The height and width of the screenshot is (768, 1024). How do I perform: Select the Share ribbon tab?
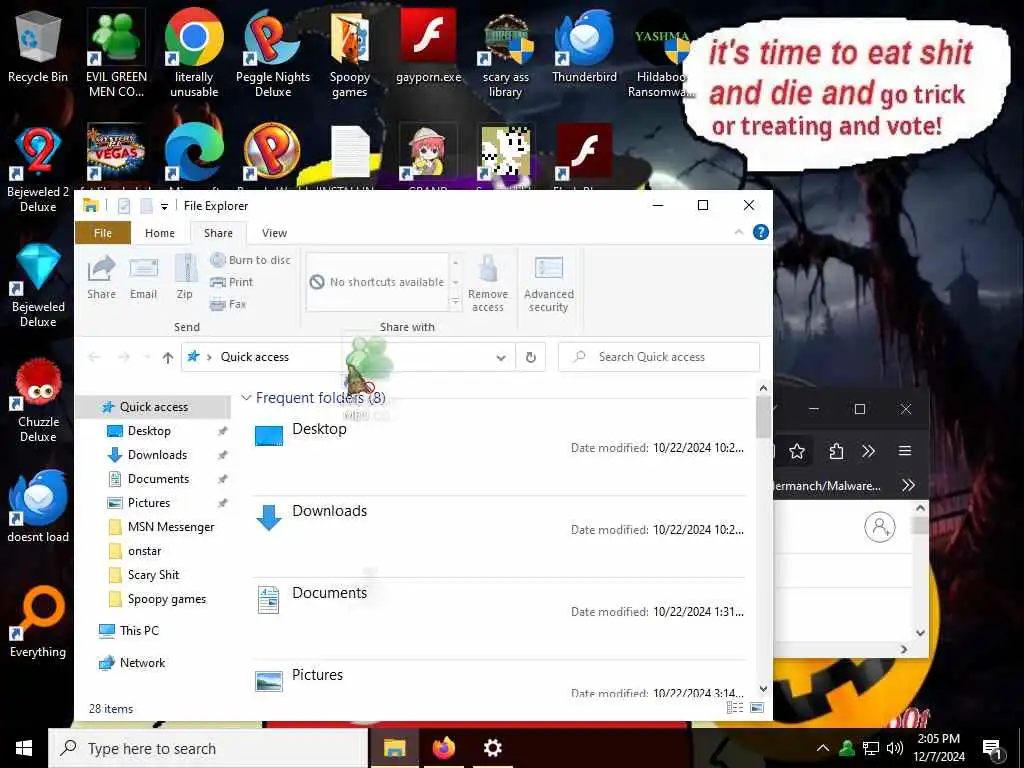(x=218, y=233)
